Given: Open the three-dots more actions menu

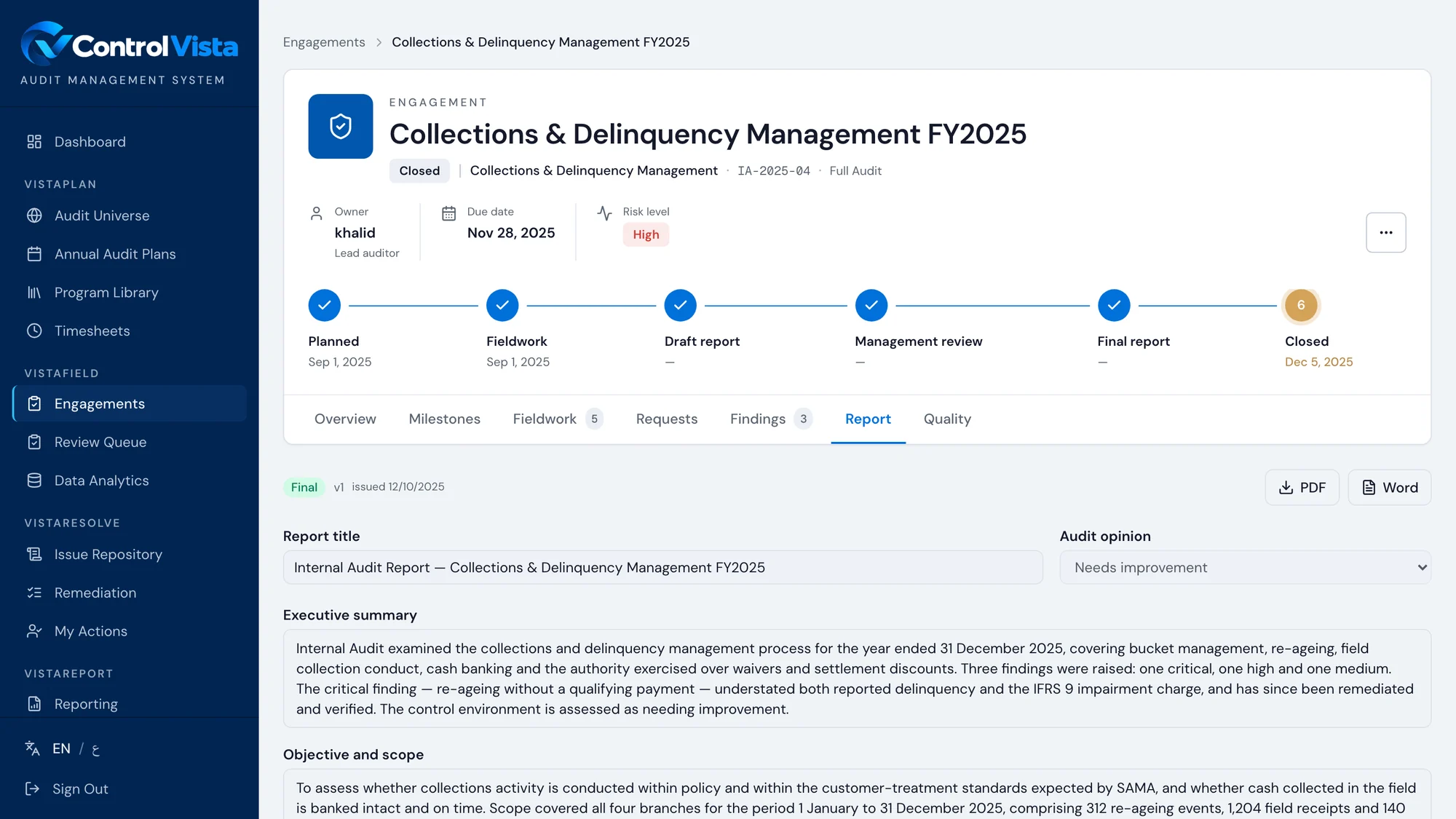Looking at the screenshot, I should [1385, 232].
